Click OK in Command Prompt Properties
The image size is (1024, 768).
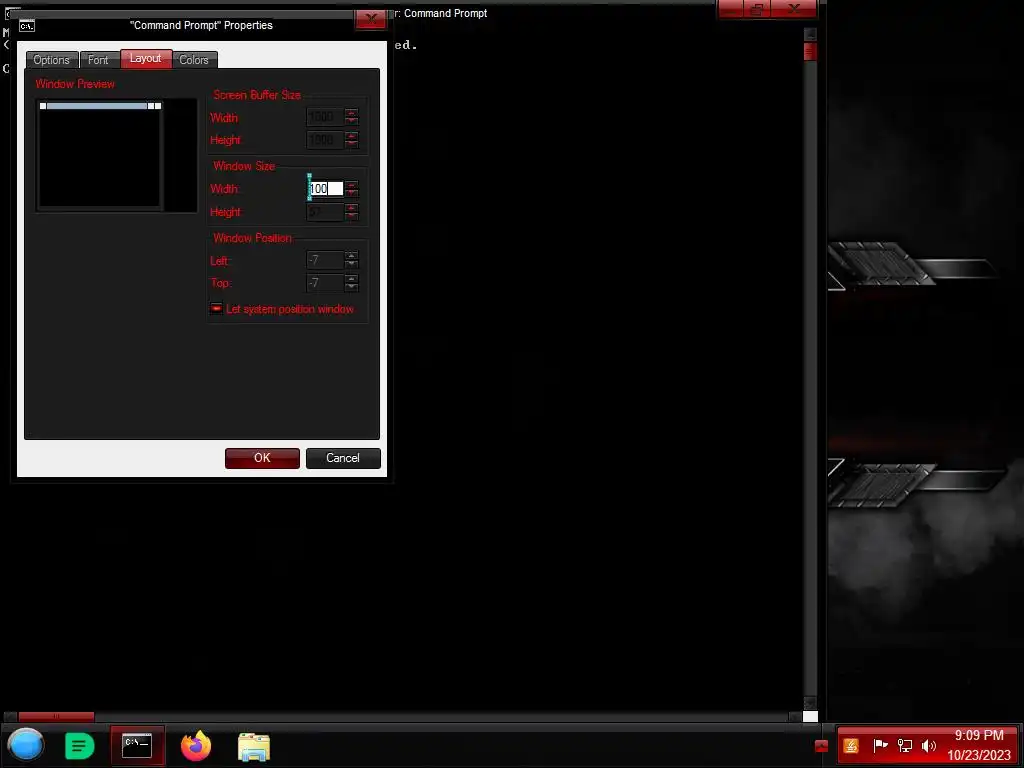click(x=262, y=458)
